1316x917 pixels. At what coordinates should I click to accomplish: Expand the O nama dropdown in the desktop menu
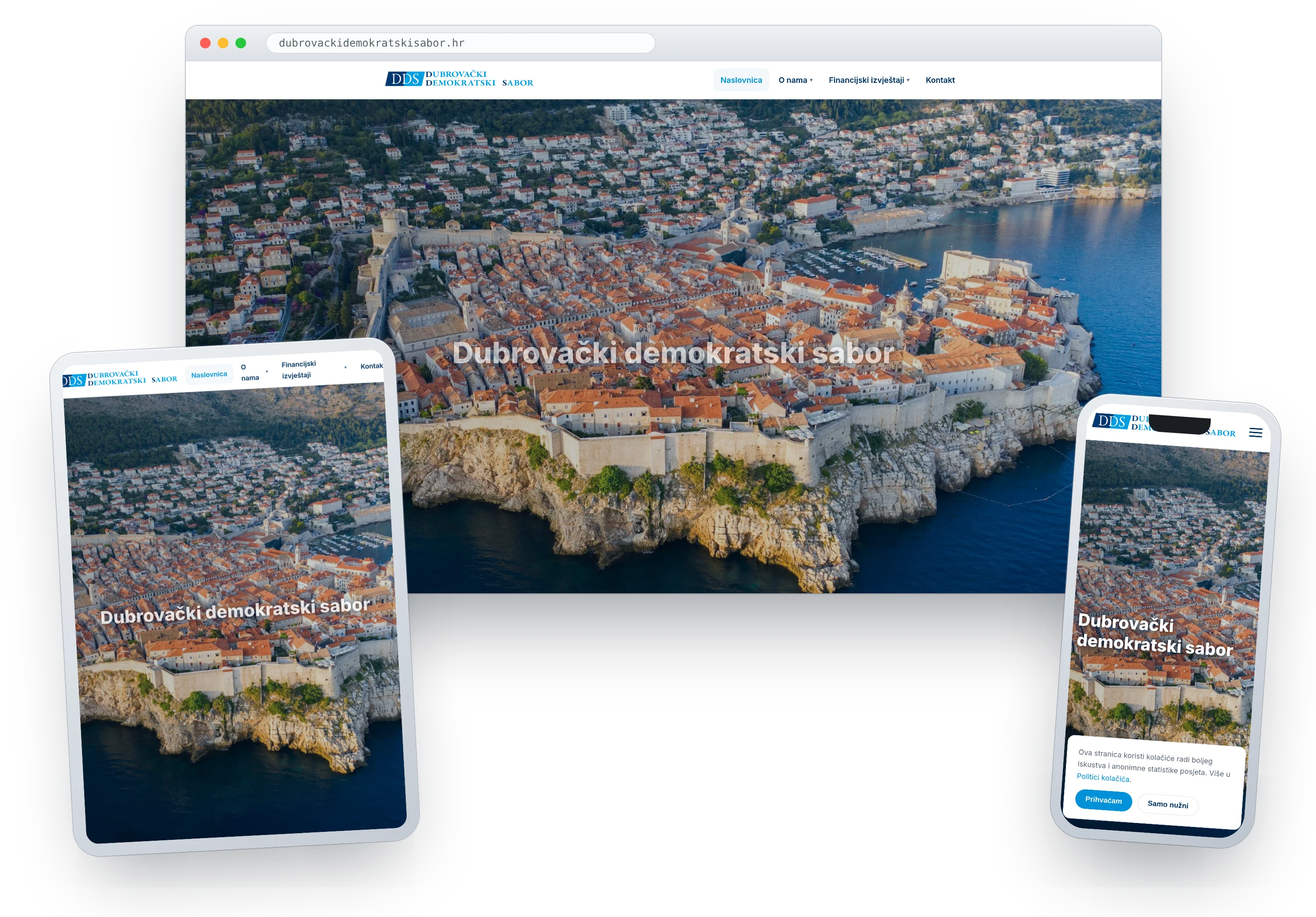click(x=795, y=80)
